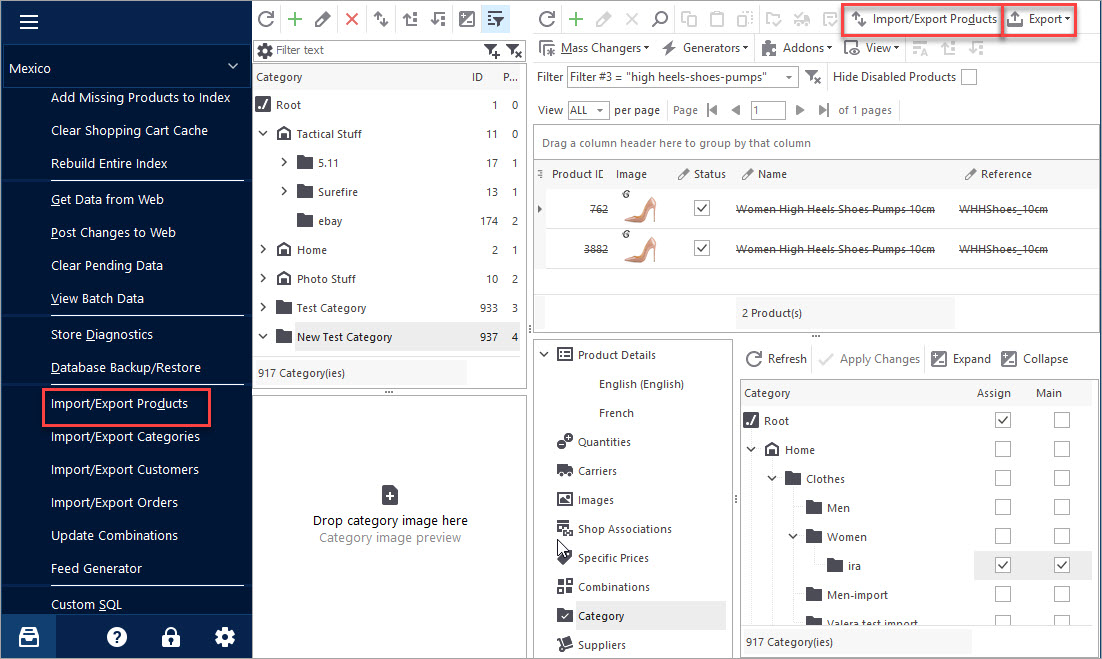The height and width of the screenshot is (659, 1102).
Task: Expand the Surefire category
Action: click(284, 191)
